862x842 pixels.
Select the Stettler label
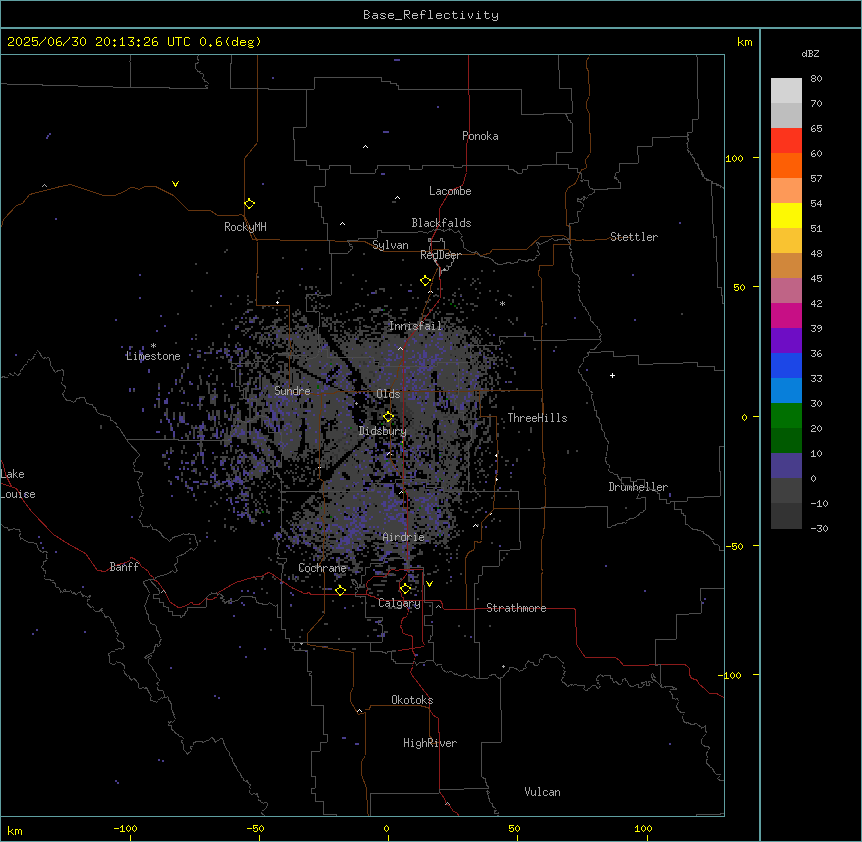(x=634, y=237)
